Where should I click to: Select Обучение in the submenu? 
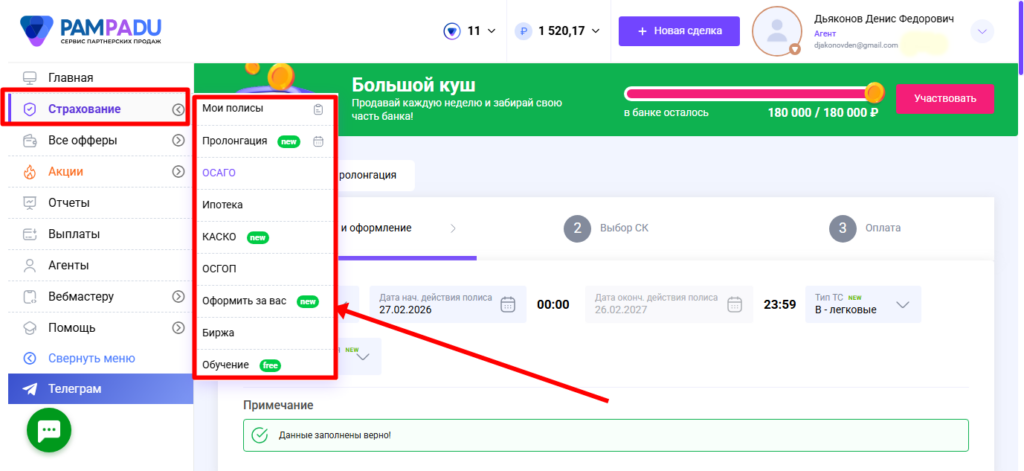pos(225,365)
